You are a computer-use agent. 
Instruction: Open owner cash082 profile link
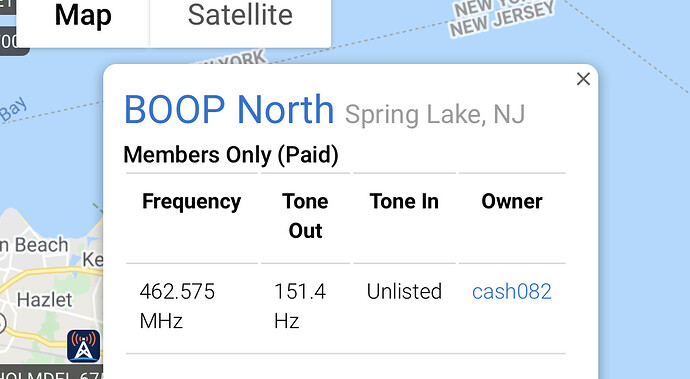(x=512, y=291)
